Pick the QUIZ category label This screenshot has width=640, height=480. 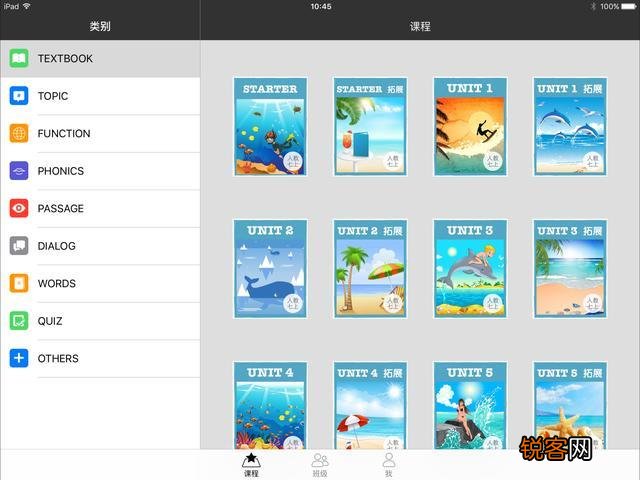pyautogui.click(x=50, y=321)
